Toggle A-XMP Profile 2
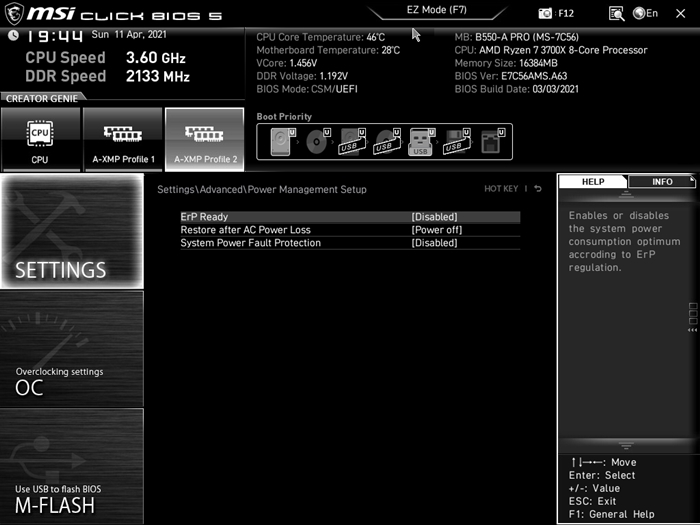Screen dimensions: 700x525 pos(204,139)
